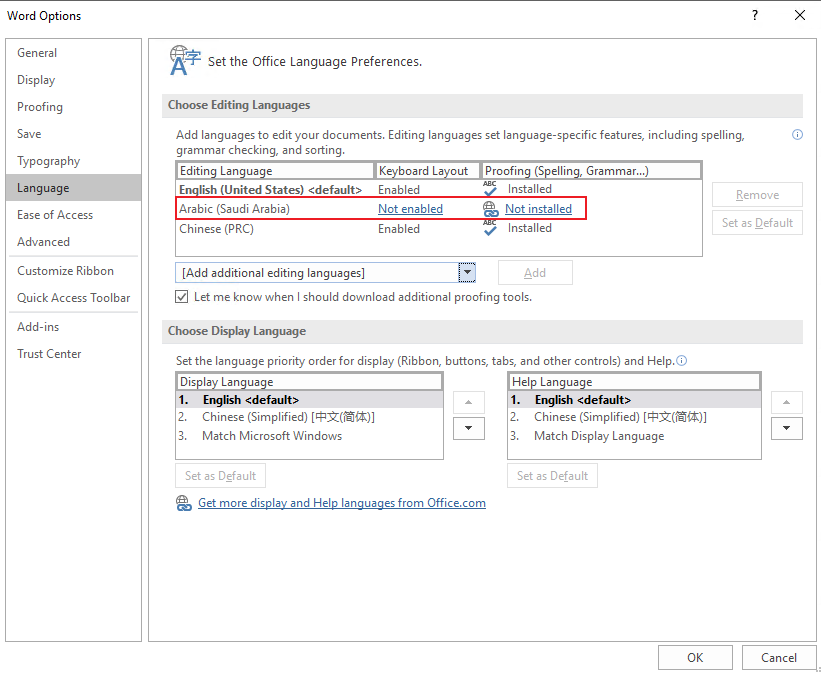Confirm with the OK button
Screen dimensions: 821x673
coord(695,657)
